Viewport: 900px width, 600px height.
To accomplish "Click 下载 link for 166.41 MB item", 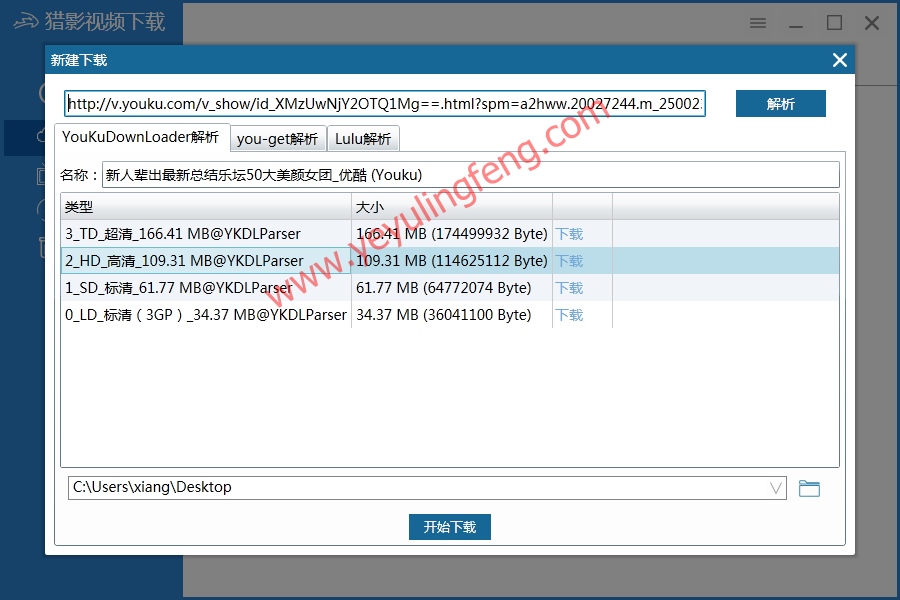I will pos(569,234).
